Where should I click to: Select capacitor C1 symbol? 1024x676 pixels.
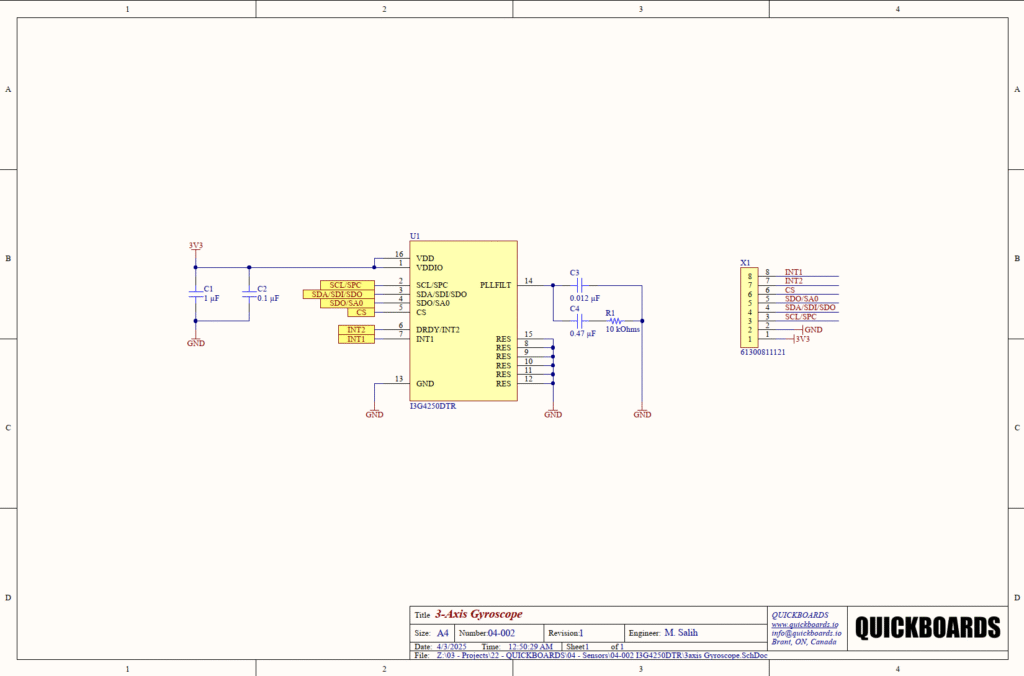pos(195,294)
